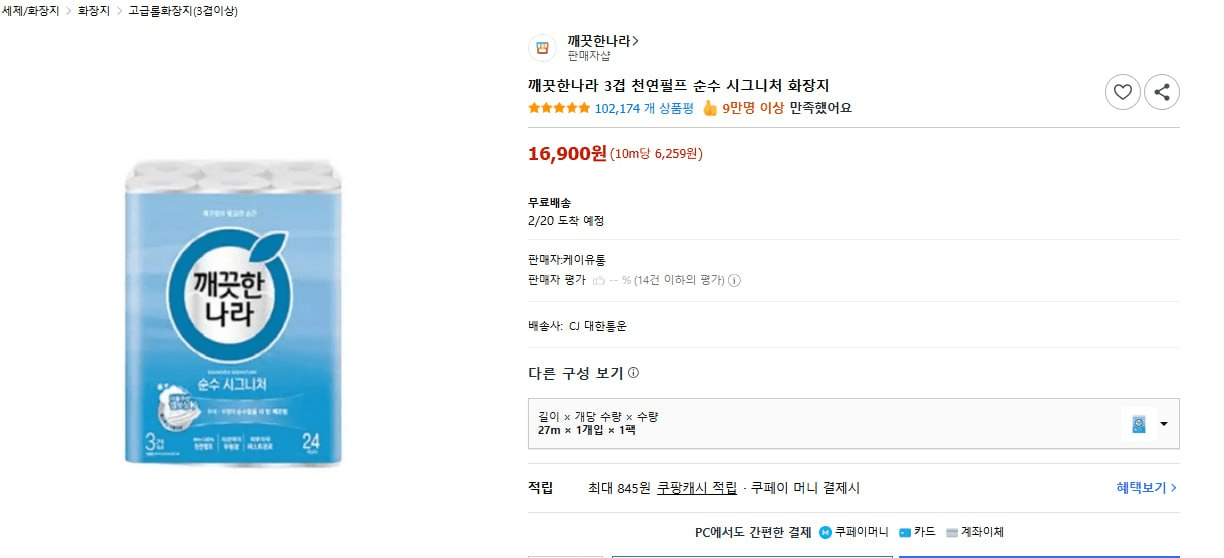Viewport: 1224px width, 558px height.
Task: Open the 102,174 개 상품평 reviews link
Action: [x=643, y=108]
